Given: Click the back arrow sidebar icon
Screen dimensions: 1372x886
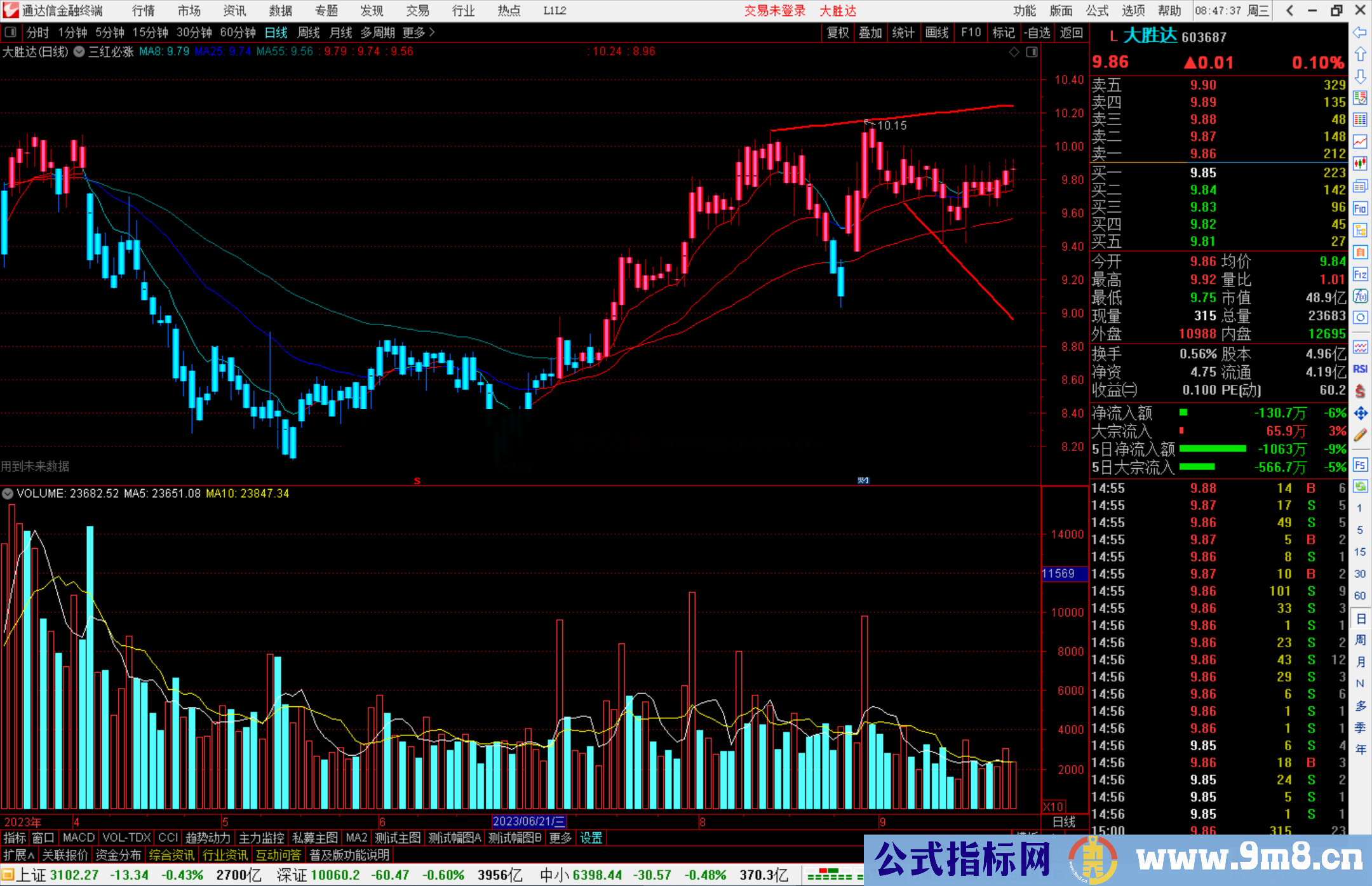Looking at the screenshot, I should [x=1360, y=32].
